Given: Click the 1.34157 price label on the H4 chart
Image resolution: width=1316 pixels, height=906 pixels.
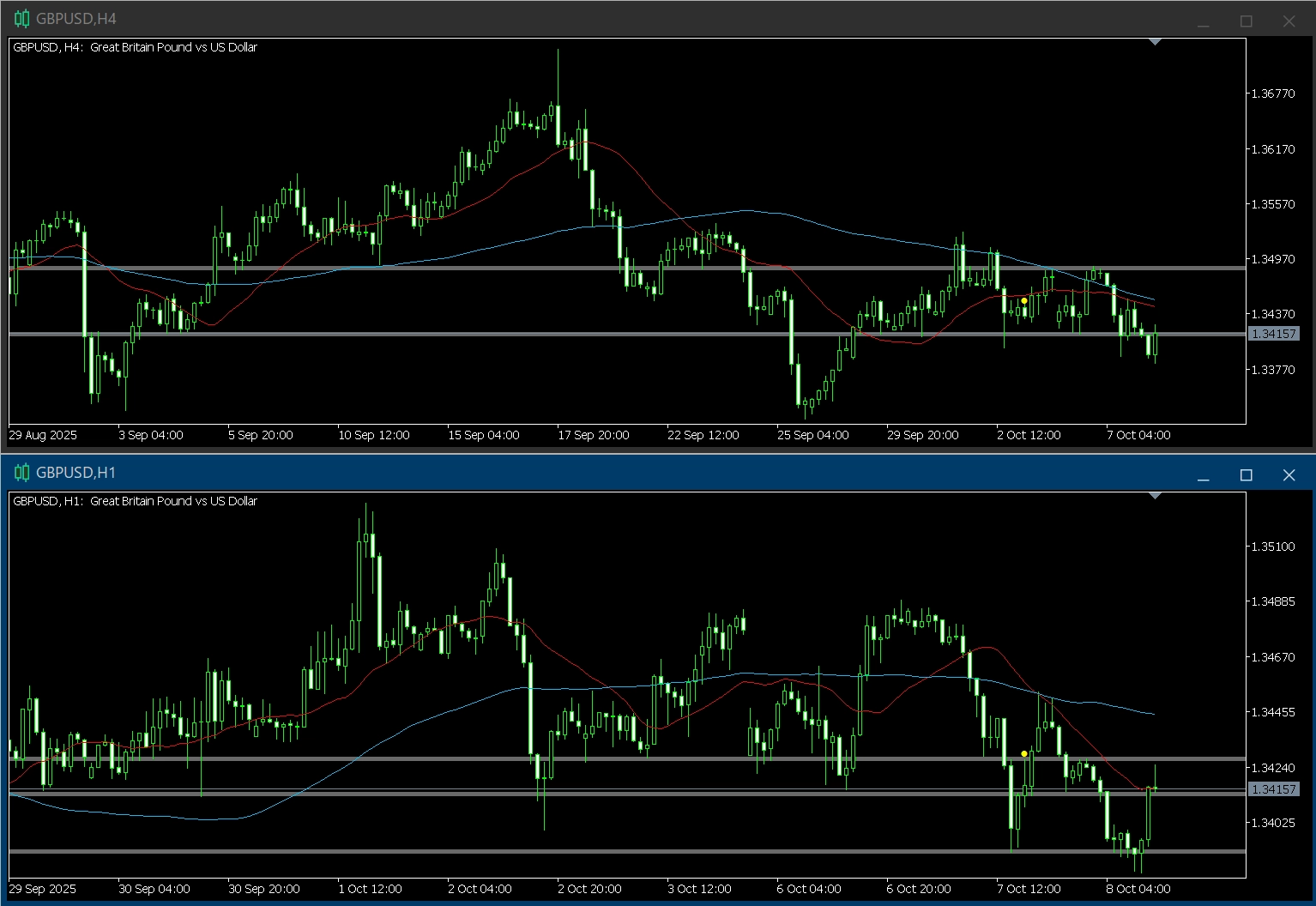Looking at the screenshot, I should coord(1273,334).
